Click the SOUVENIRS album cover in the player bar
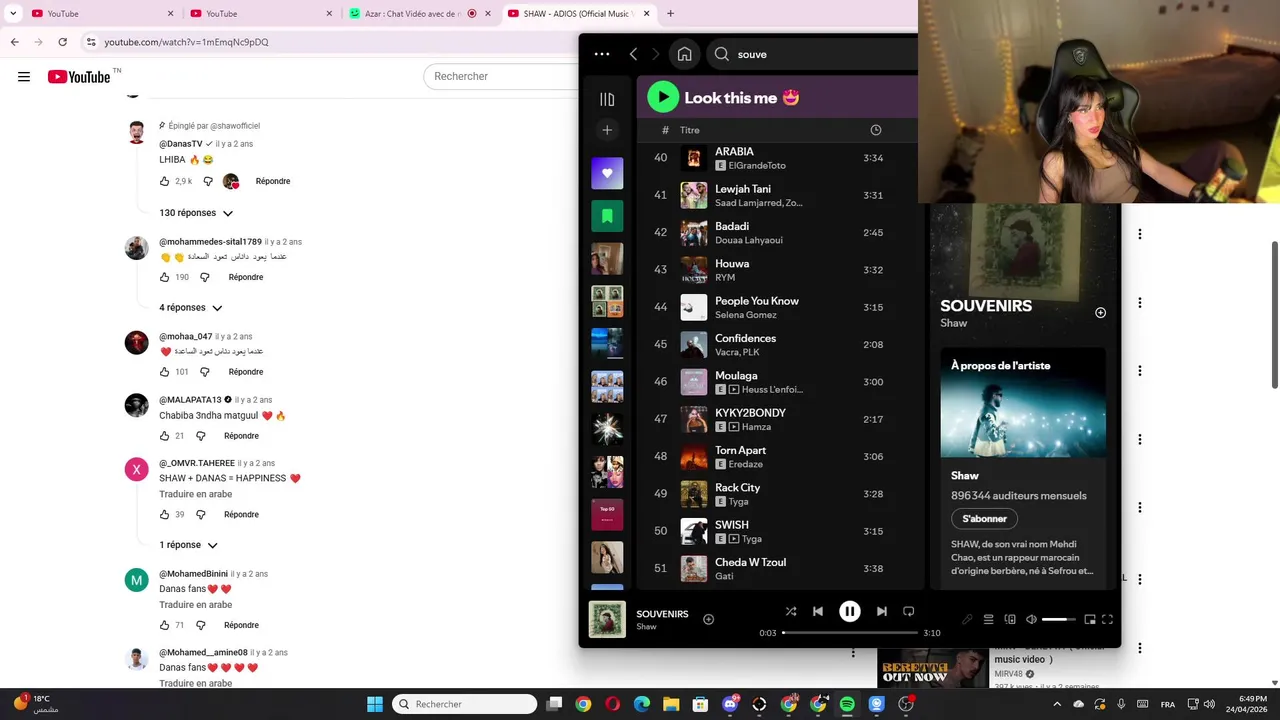 pyautogui.click(x=607, y=619)
